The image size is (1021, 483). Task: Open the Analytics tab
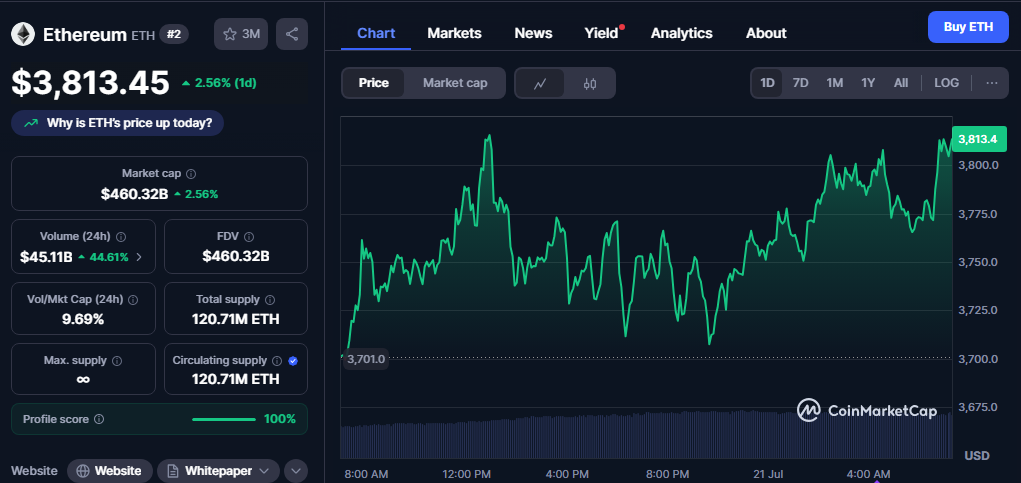coord(682,33)
